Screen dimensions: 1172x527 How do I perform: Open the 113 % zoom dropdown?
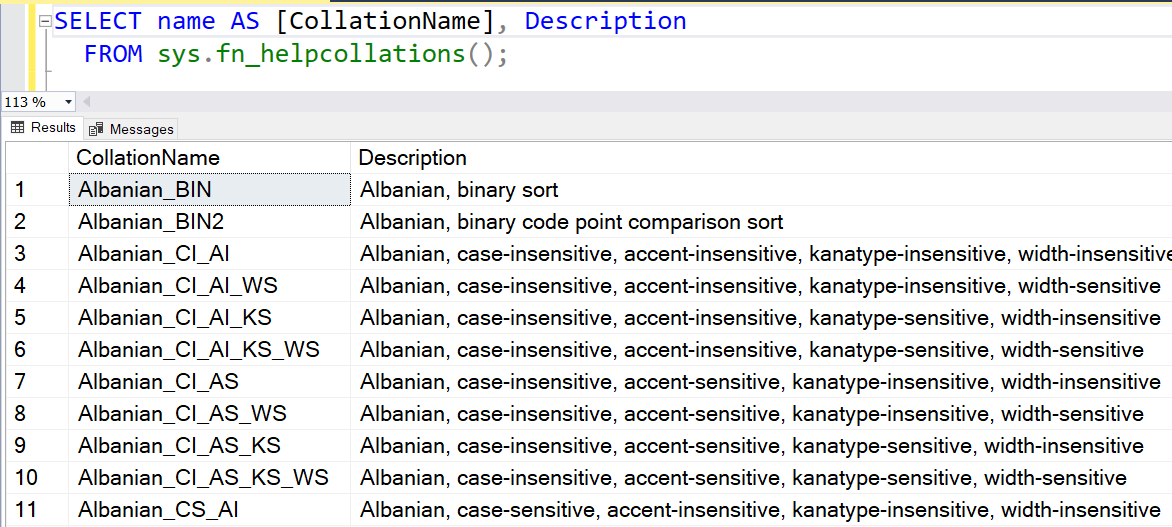68,102
